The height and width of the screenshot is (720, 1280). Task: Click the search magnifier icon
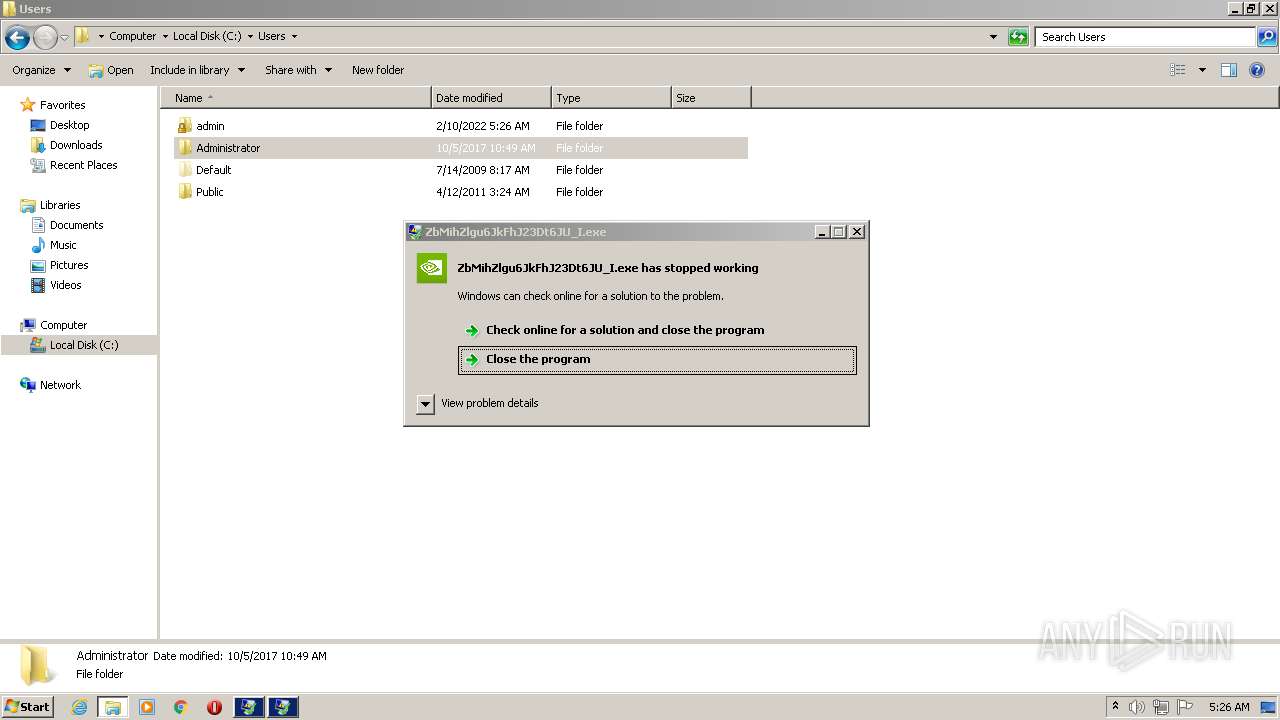[x=1267, y=37]
